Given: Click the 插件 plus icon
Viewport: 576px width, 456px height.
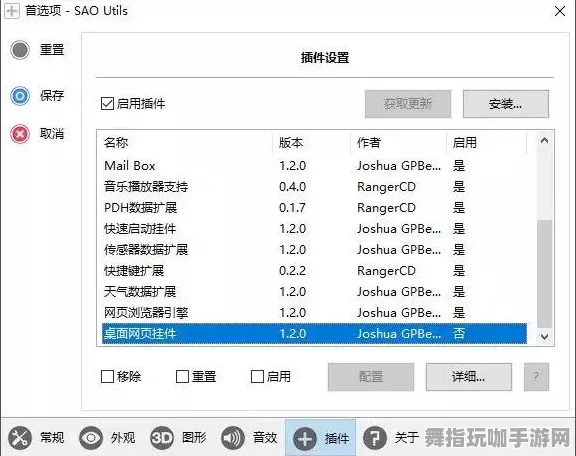Looking at the screenshot, I should tap(305, 438).
